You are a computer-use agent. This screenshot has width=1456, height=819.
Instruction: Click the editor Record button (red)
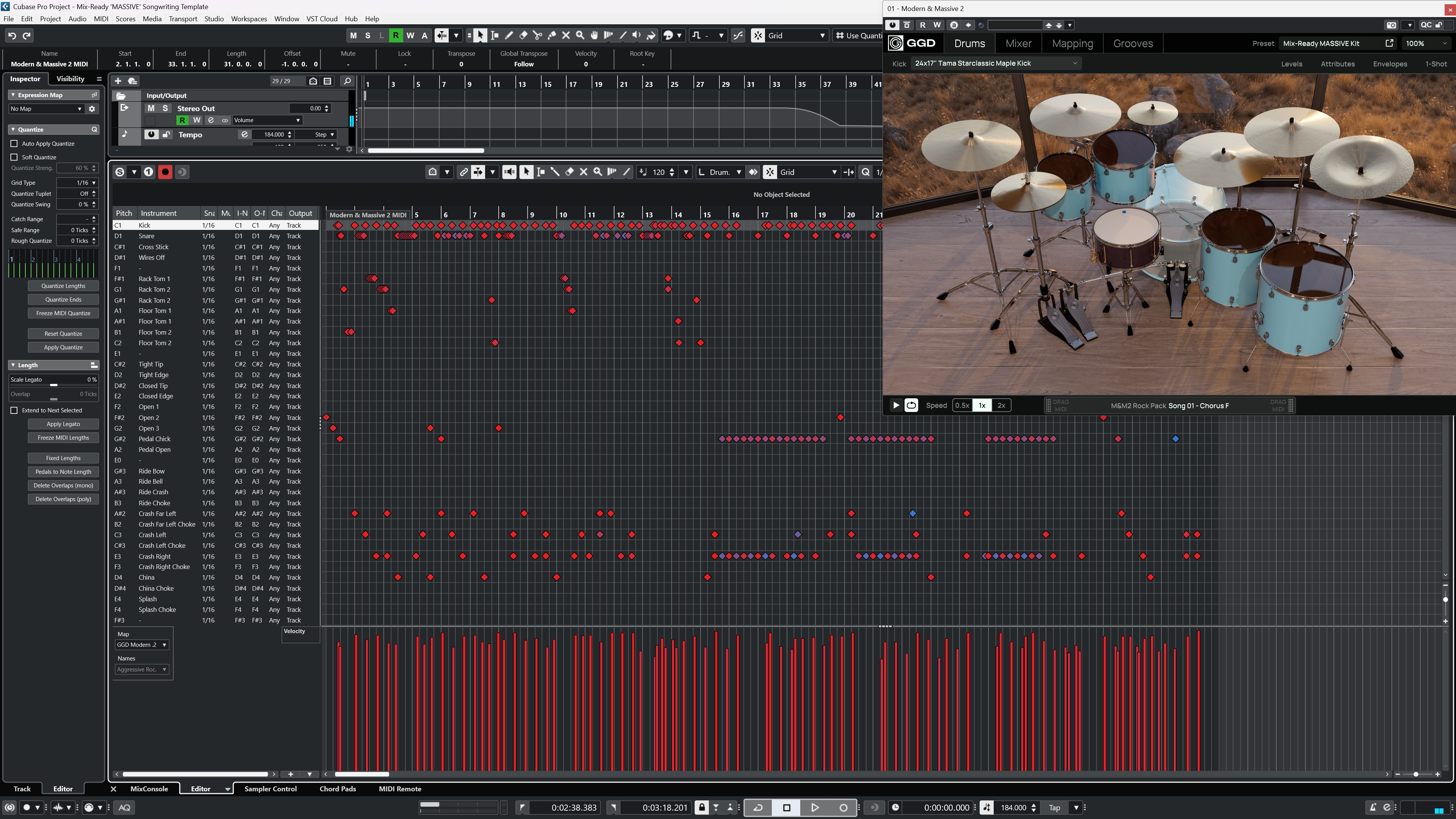[165, 172]
